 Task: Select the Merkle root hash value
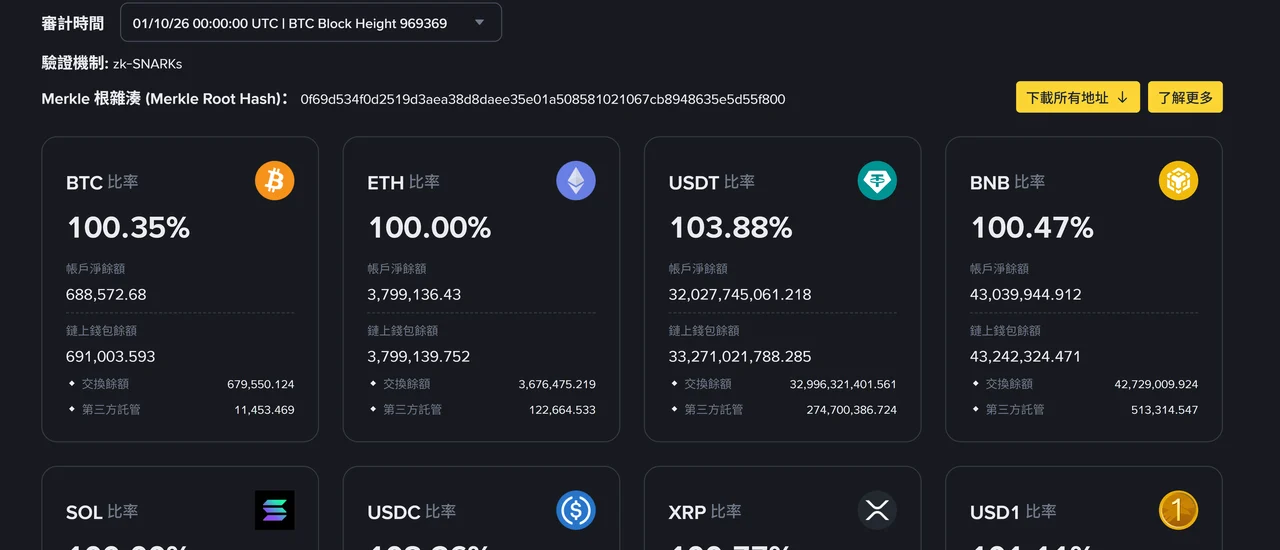click(543, 99)
